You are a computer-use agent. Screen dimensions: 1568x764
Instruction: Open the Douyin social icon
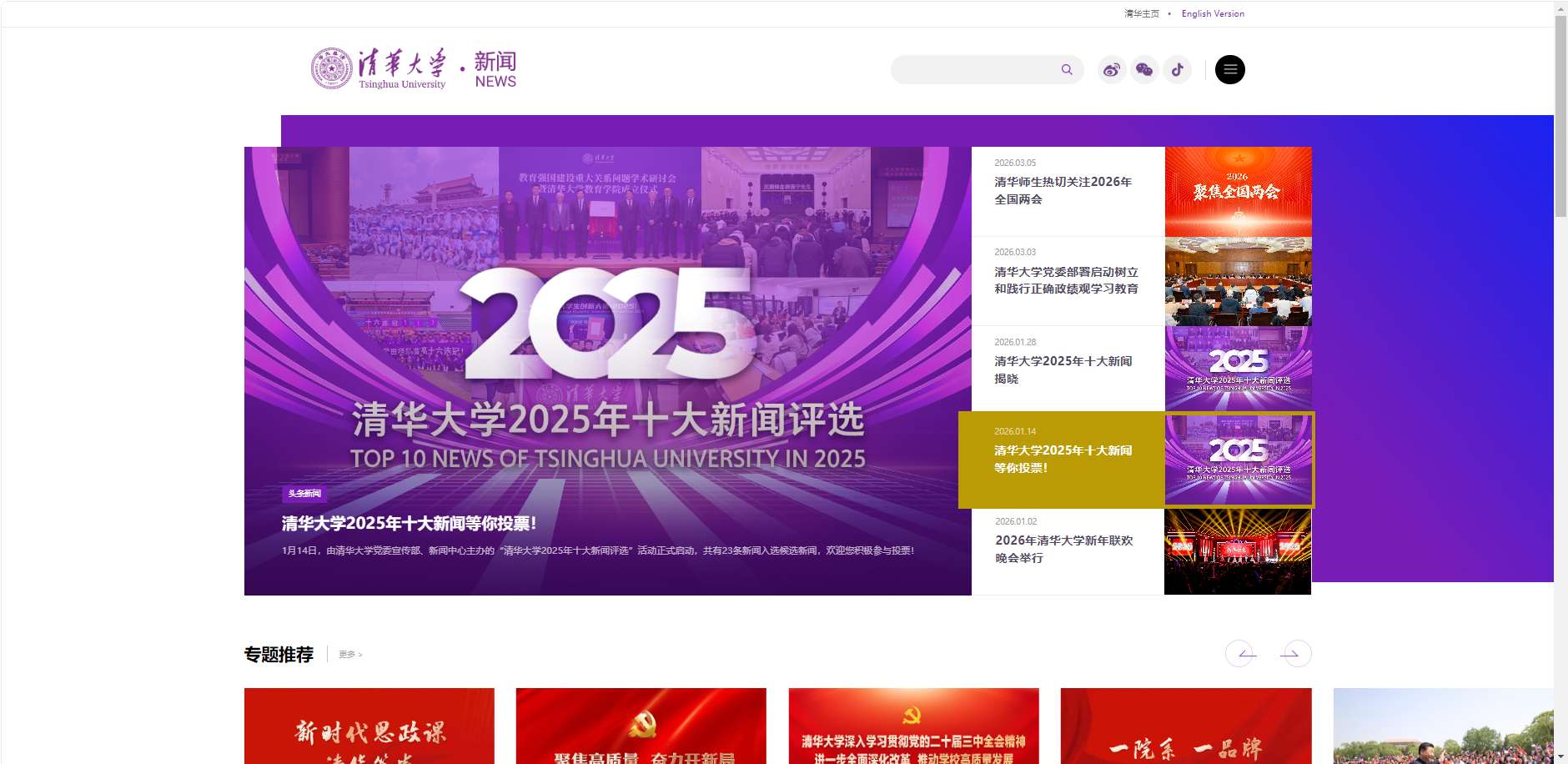1177,70
